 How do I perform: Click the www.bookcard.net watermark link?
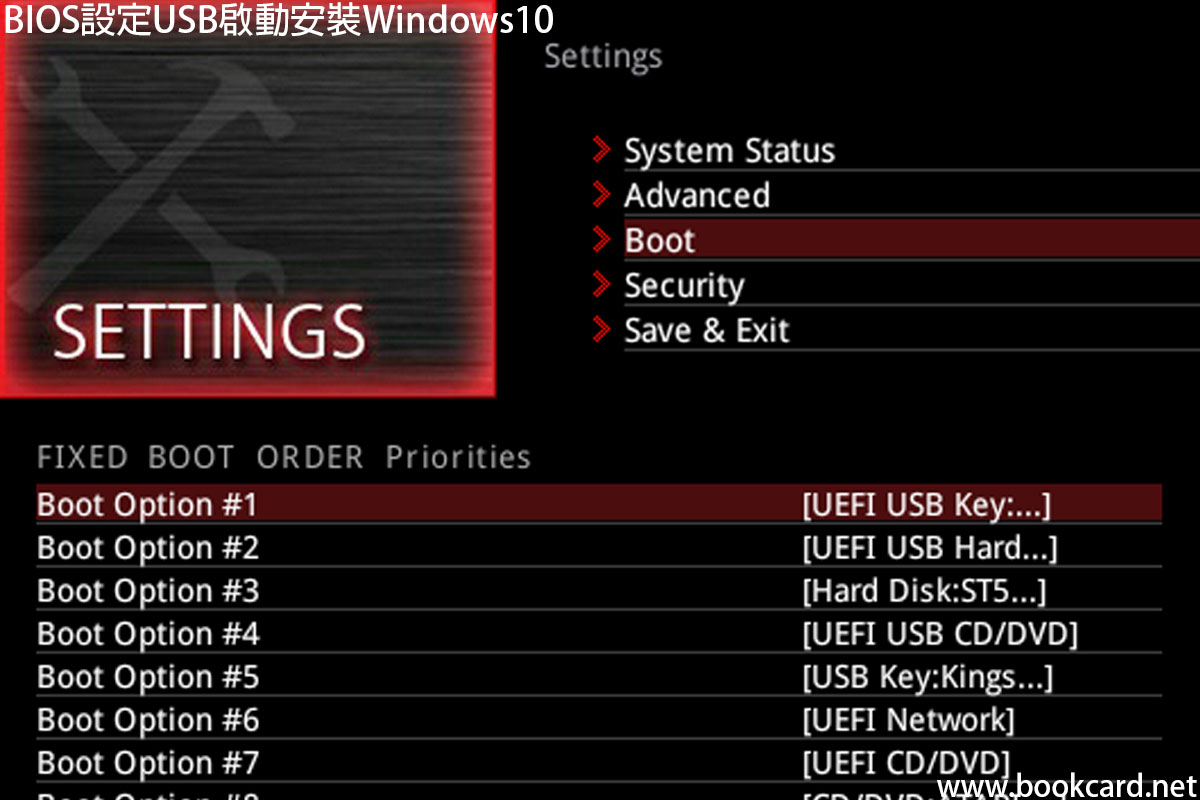pyautogui.click(x=1067, y=787)
